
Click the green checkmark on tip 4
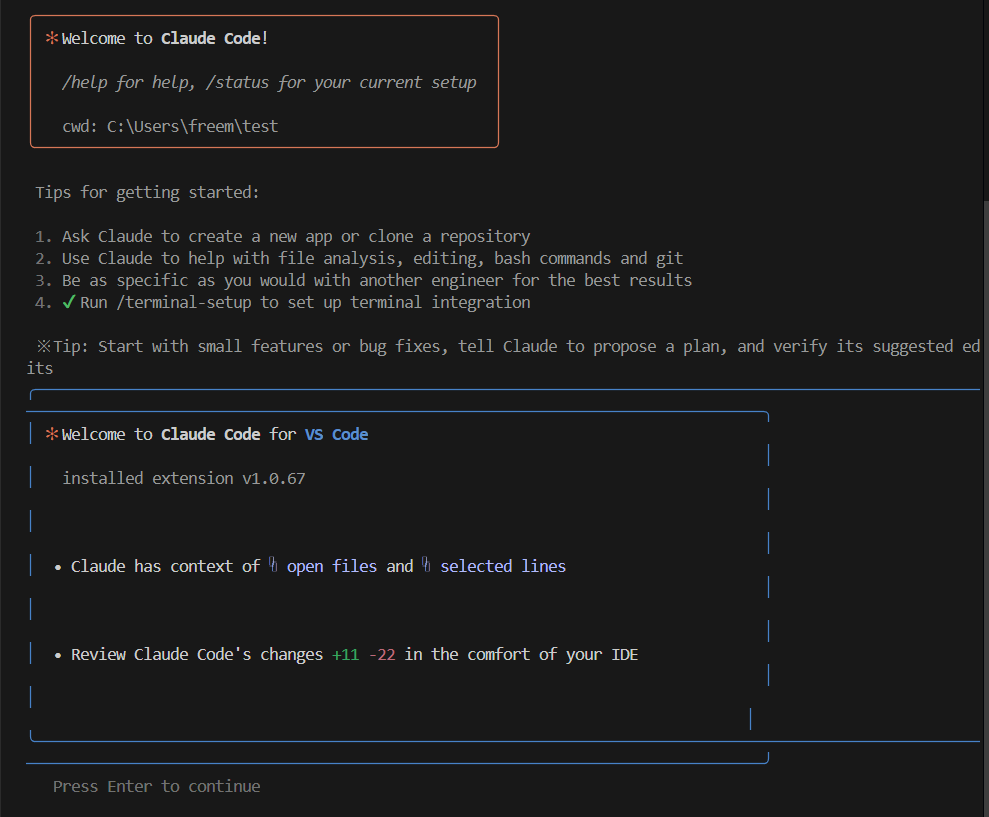pyautogui.click(x=69, y=302)
